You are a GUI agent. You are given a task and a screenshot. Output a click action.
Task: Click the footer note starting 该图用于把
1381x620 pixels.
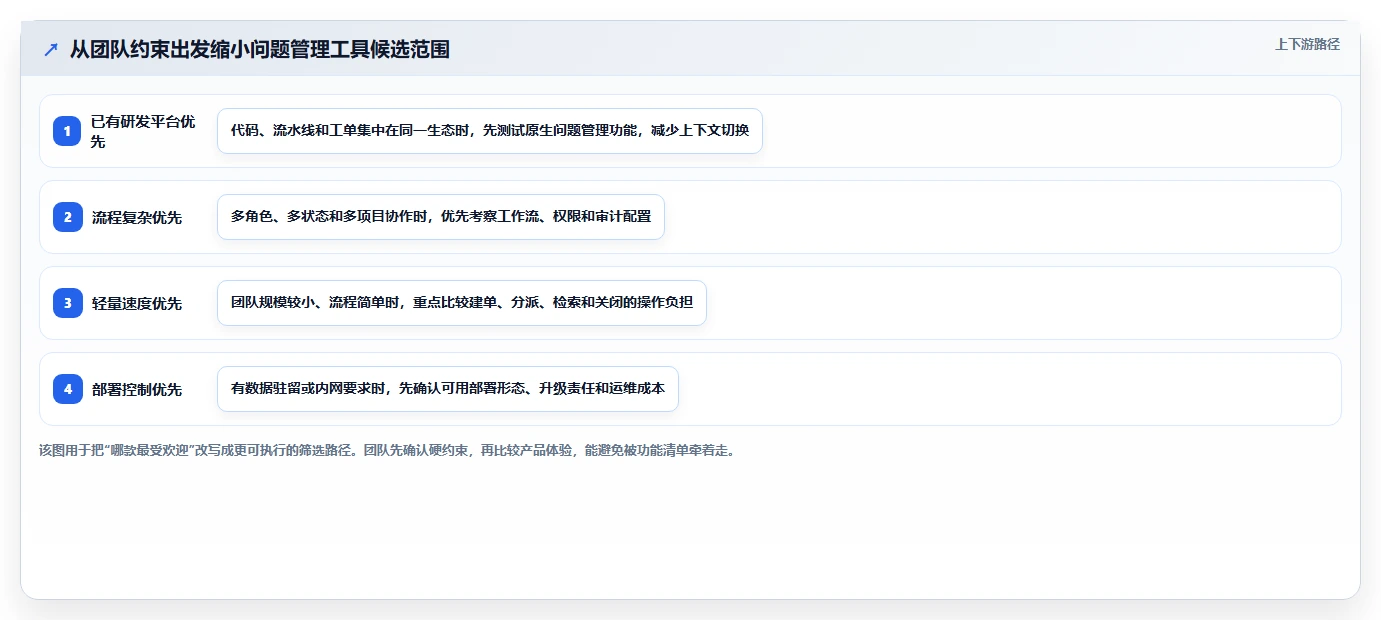click(x=388, y=451)
